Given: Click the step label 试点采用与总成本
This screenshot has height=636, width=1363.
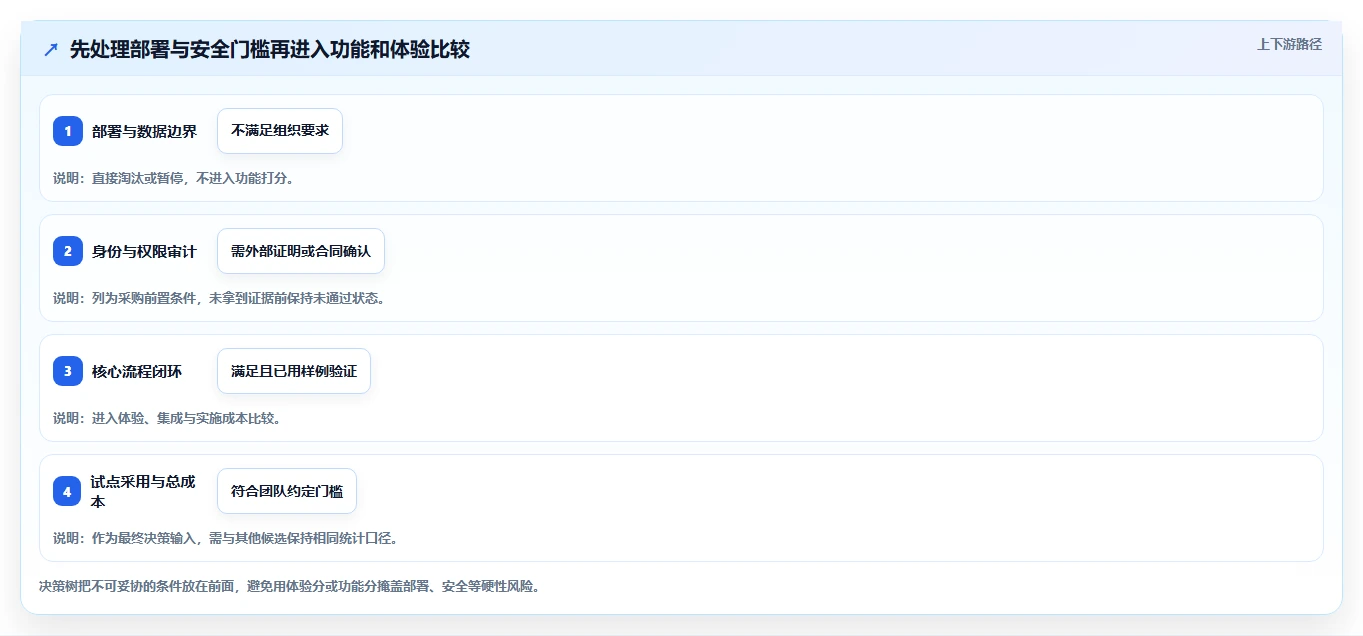Looking at the screenshot, I should point(144,491).
